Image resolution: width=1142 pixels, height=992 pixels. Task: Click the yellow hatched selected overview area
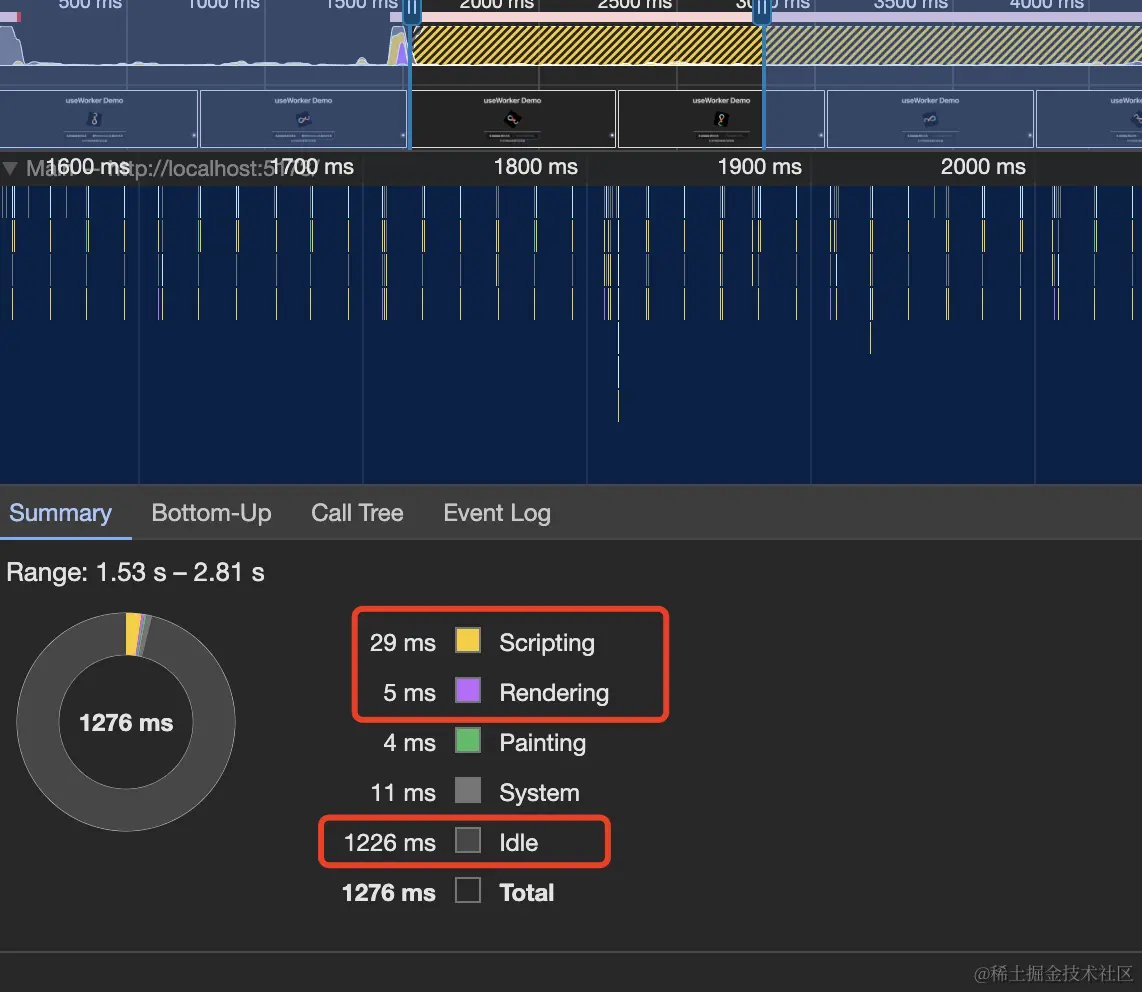(587, 45)
